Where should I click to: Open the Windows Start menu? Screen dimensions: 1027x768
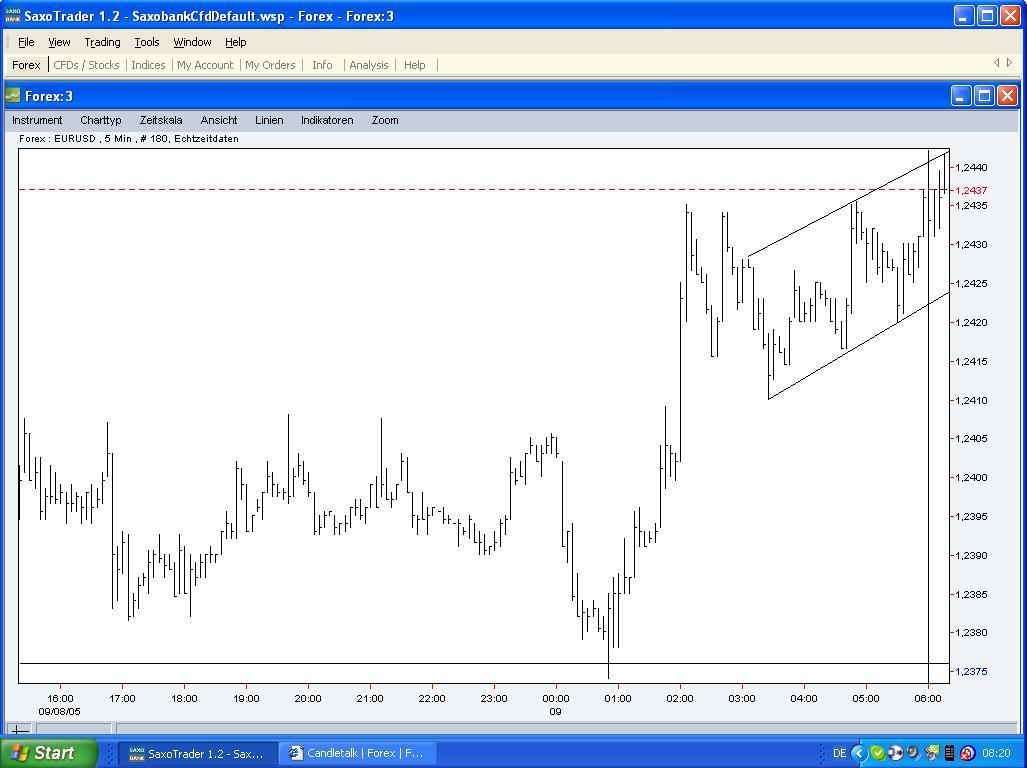[49, 753]
